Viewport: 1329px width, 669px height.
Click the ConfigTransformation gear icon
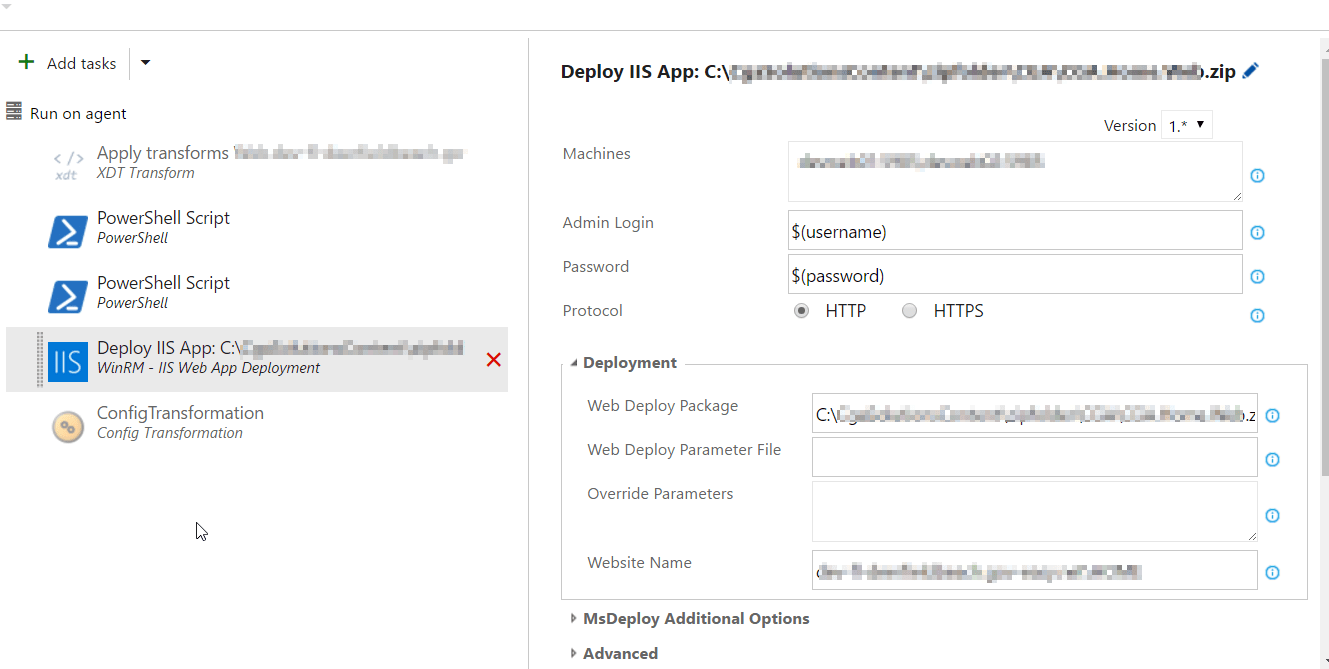(x=68, y=427)
